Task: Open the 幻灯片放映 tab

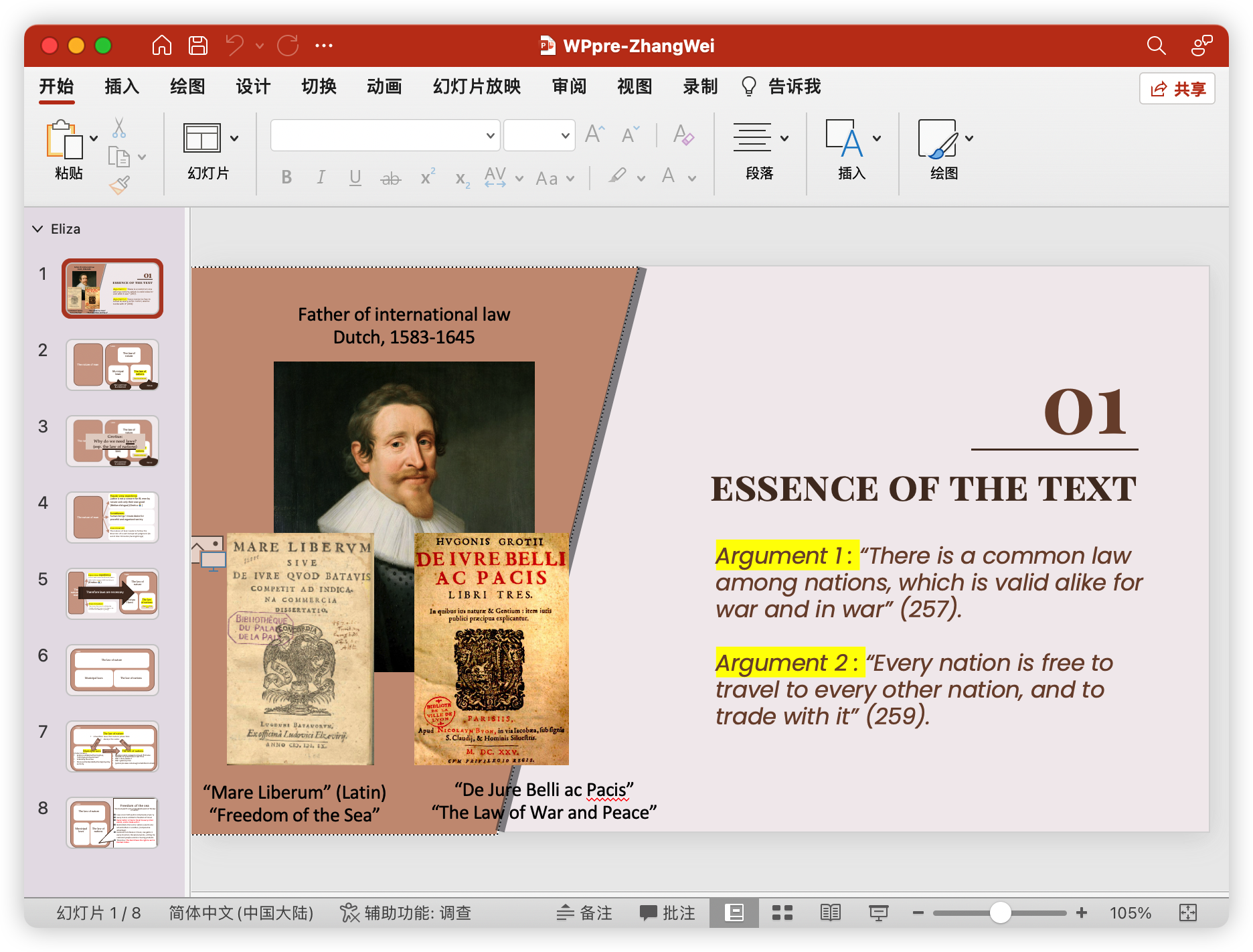Action: [x=477, y=86]
